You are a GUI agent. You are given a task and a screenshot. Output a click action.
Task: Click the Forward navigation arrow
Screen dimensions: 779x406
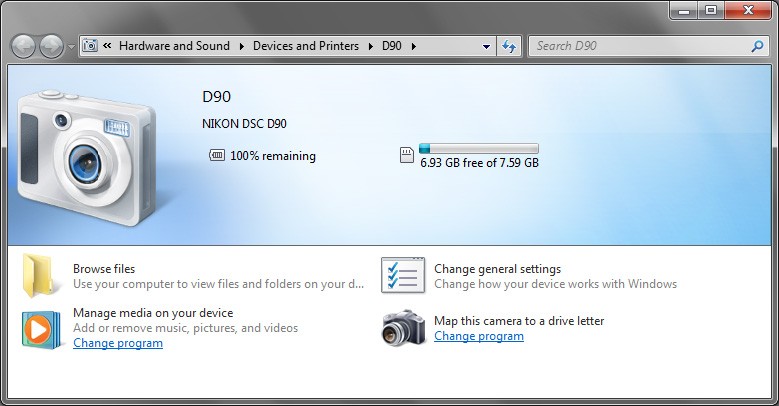(x=51, y=47)
